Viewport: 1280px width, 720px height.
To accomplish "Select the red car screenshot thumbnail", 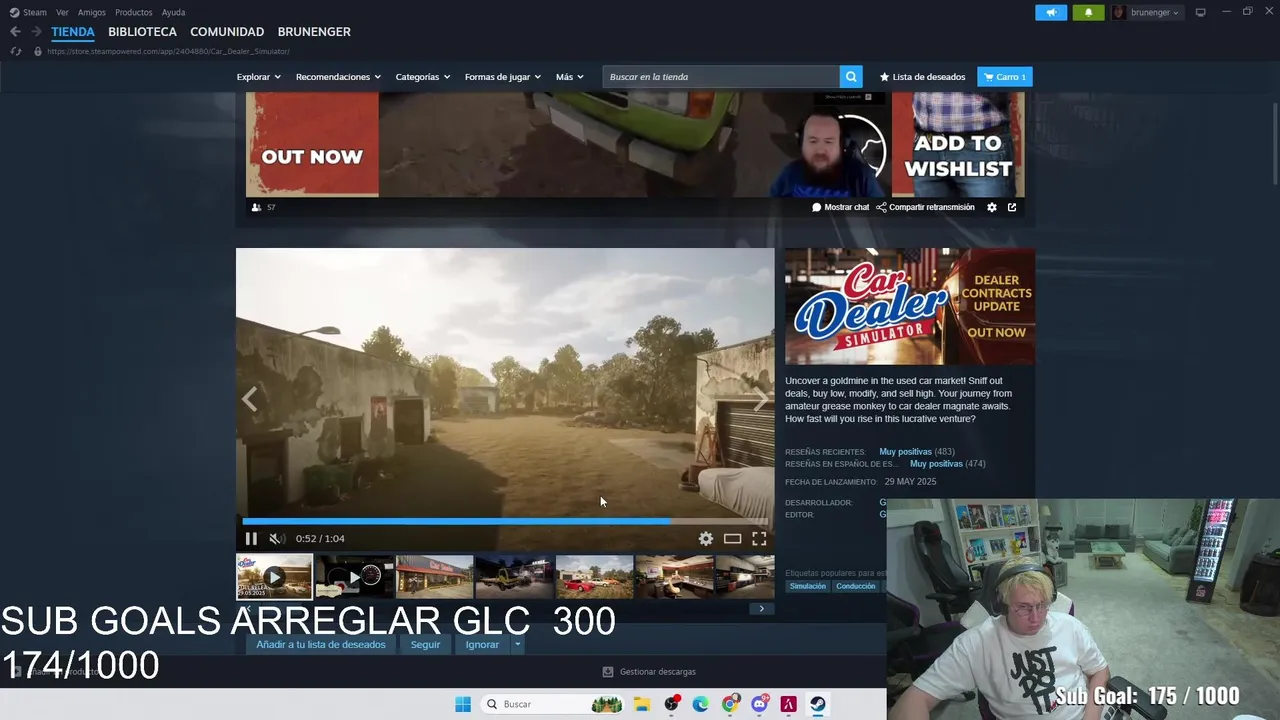I will [594, 577].
